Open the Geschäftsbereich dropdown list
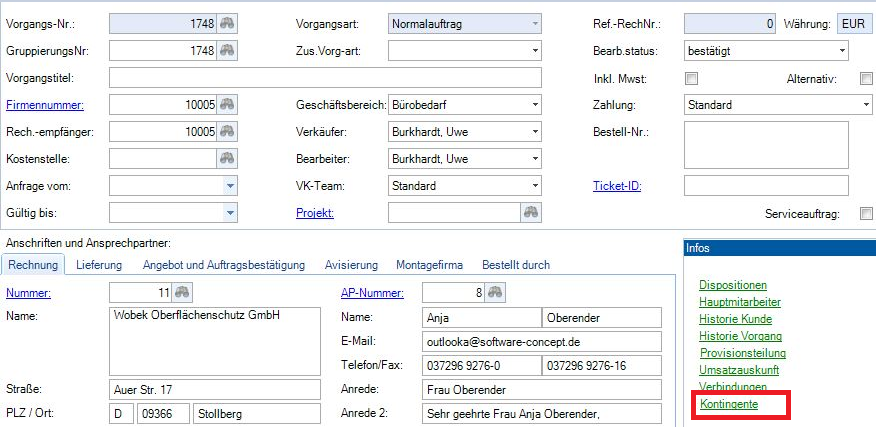 click(534, 104)
